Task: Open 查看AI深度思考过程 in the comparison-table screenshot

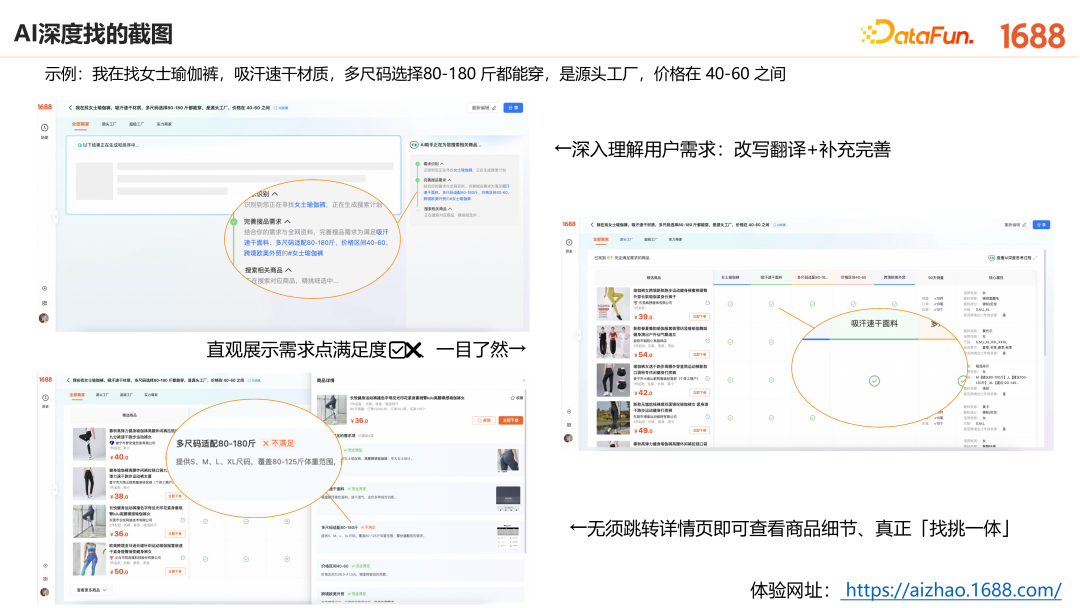Action: (x=1012, y=258)
